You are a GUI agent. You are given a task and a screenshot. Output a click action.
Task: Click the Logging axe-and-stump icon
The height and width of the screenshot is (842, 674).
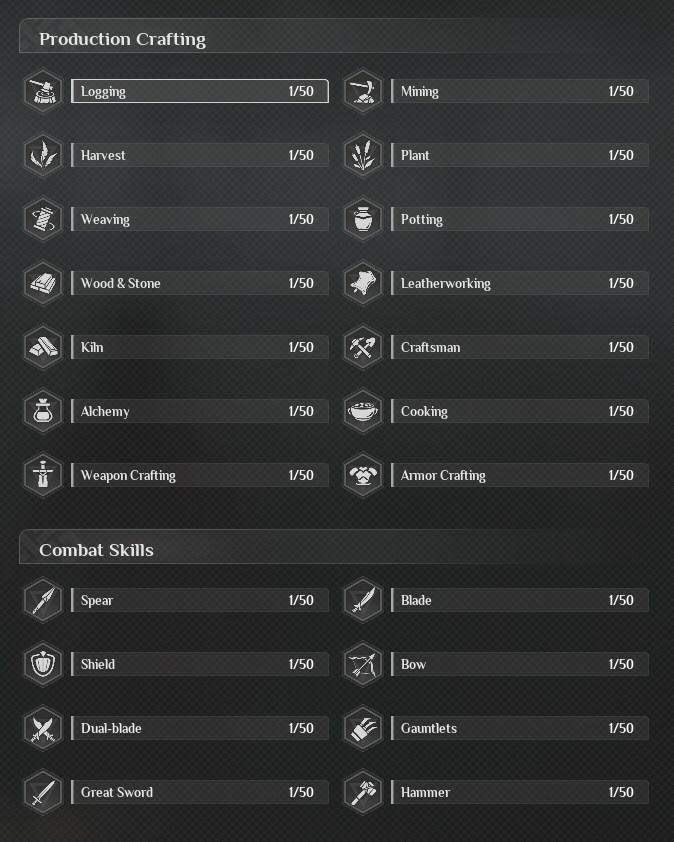pos(43,91)
